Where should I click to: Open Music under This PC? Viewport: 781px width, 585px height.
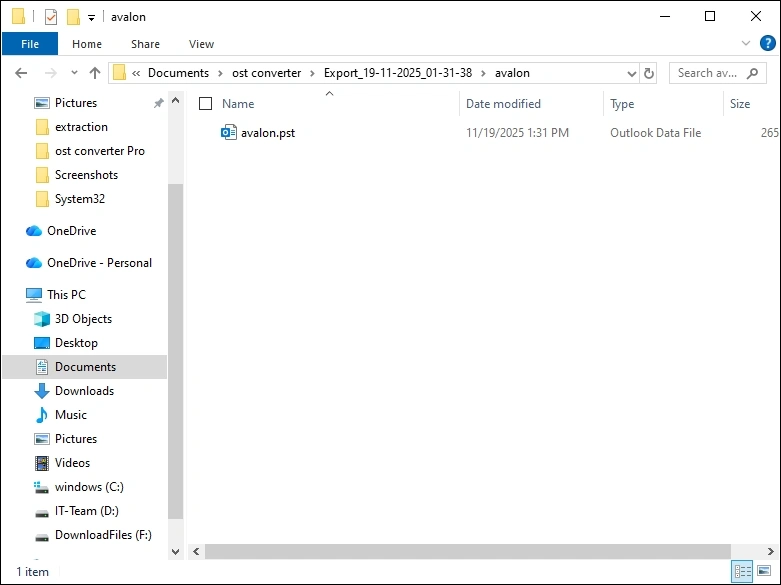click(x=71, y=415)
